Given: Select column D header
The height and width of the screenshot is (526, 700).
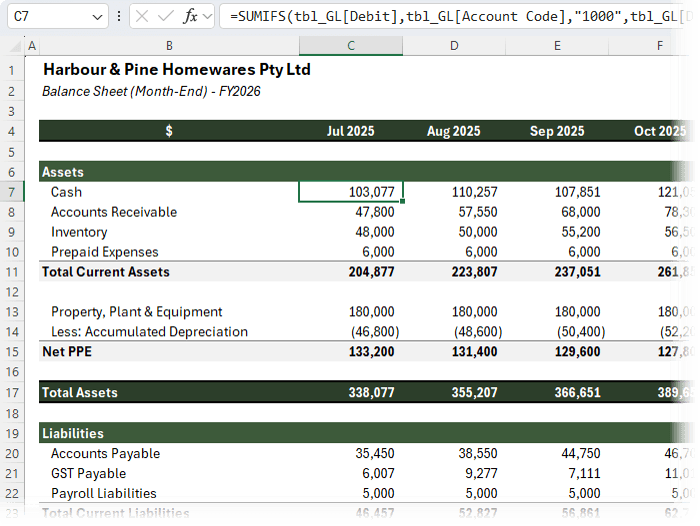Looking at the screenshot, I should [x=454, y=46].
